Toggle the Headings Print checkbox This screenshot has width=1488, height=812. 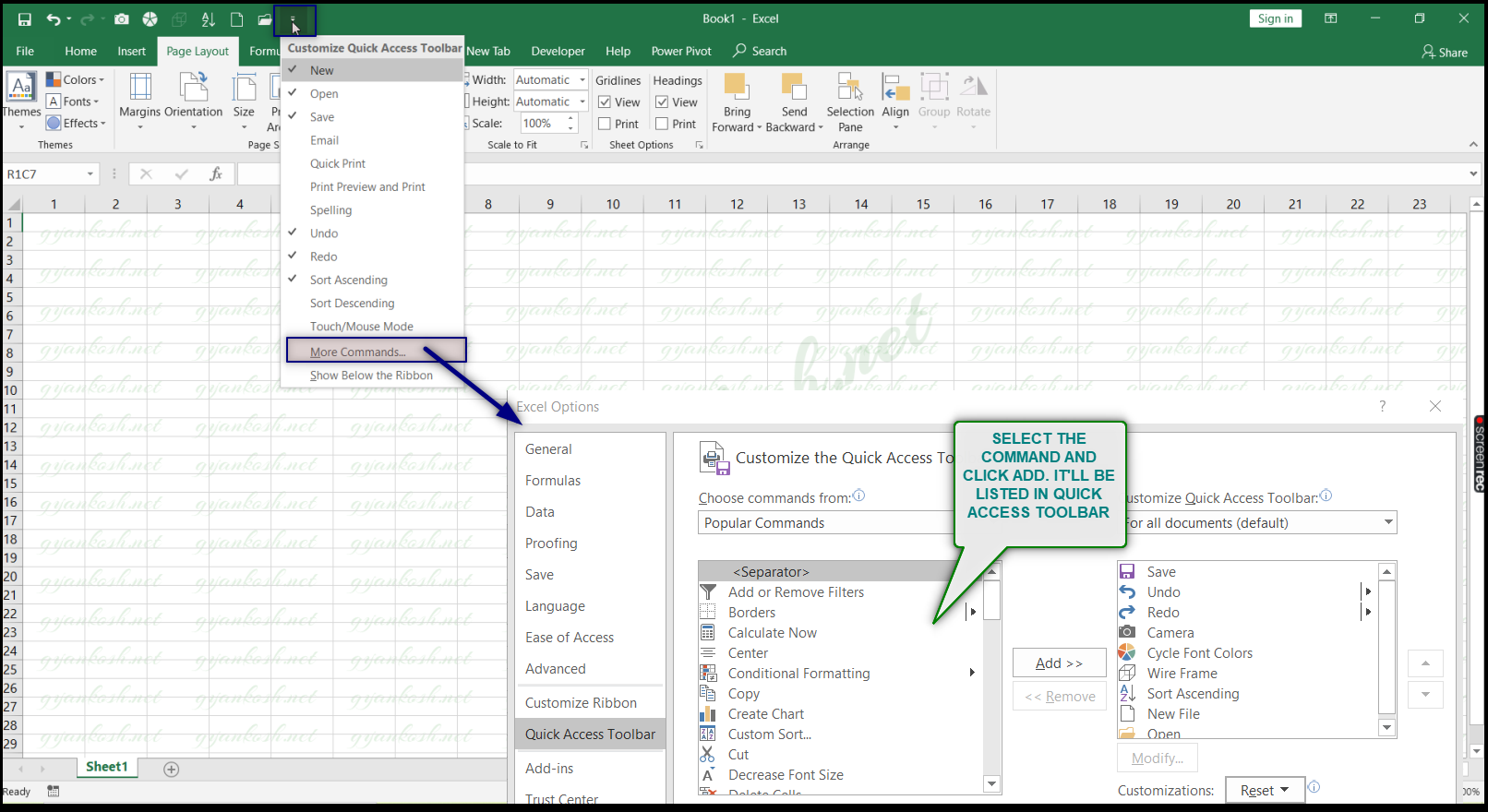pyautogui.click(x=662, y=124)
